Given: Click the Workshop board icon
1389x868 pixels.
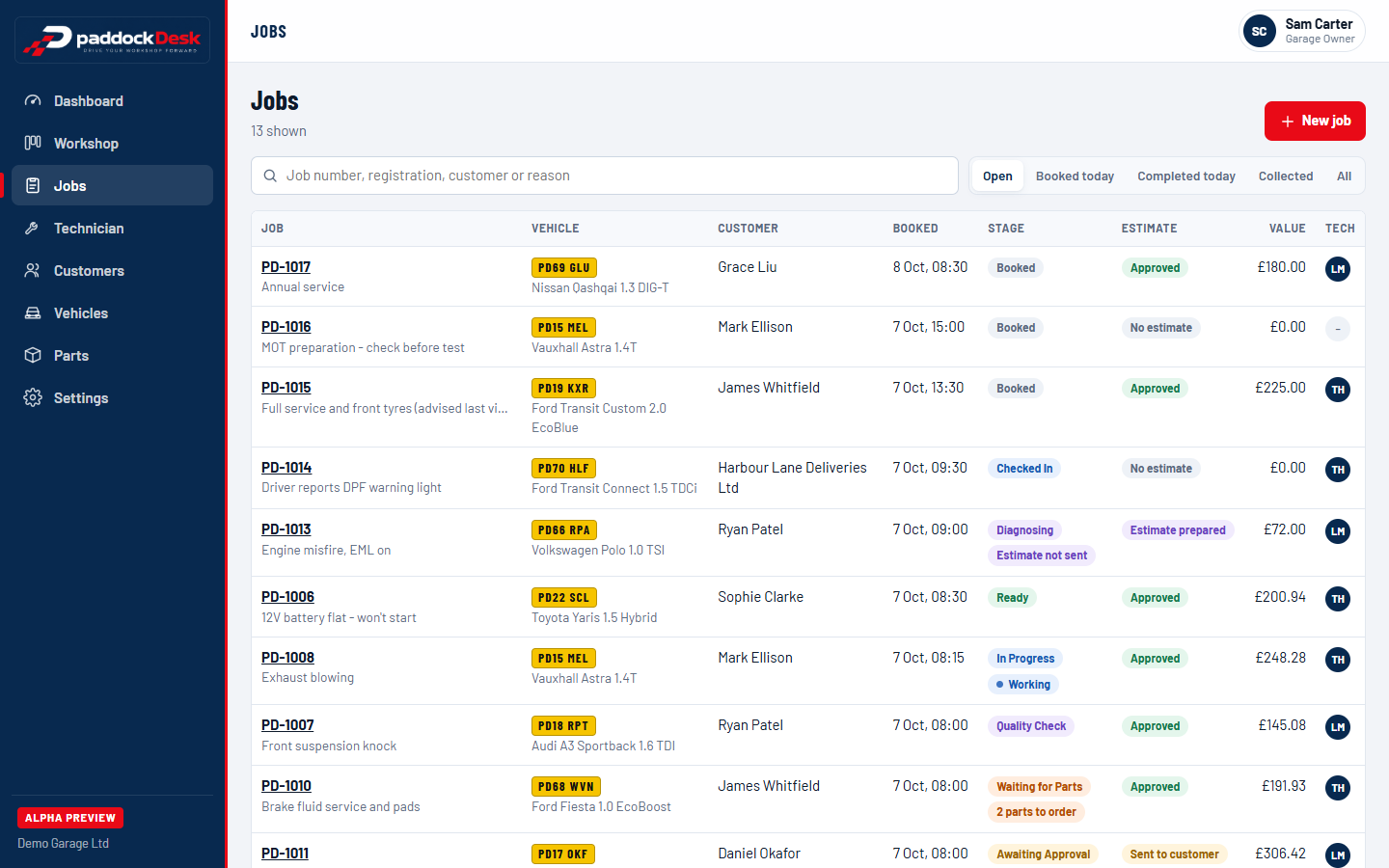Looking at the screenshot, I should [x=33, y=144].
